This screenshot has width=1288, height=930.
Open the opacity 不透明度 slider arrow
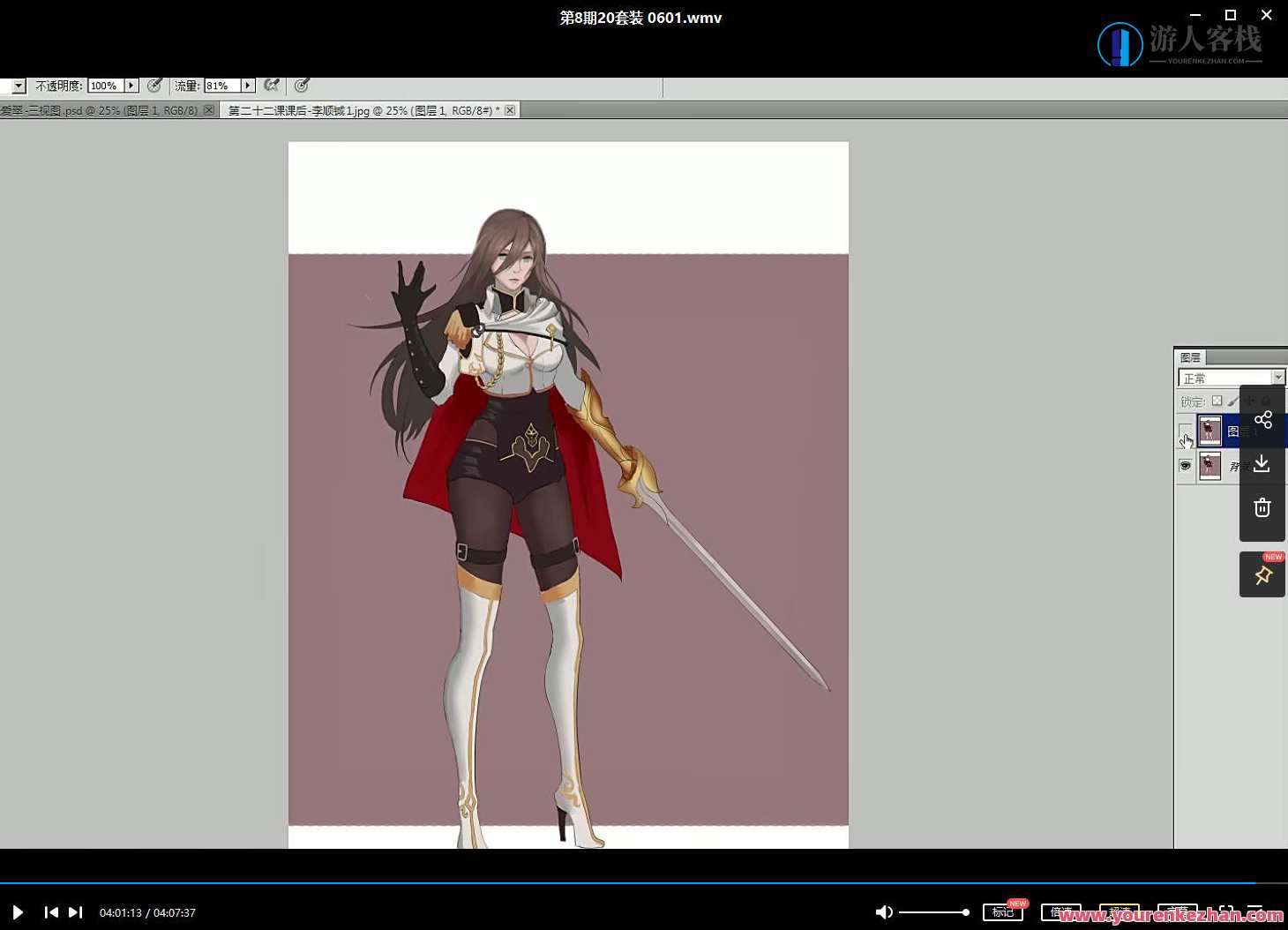point(131,86)
